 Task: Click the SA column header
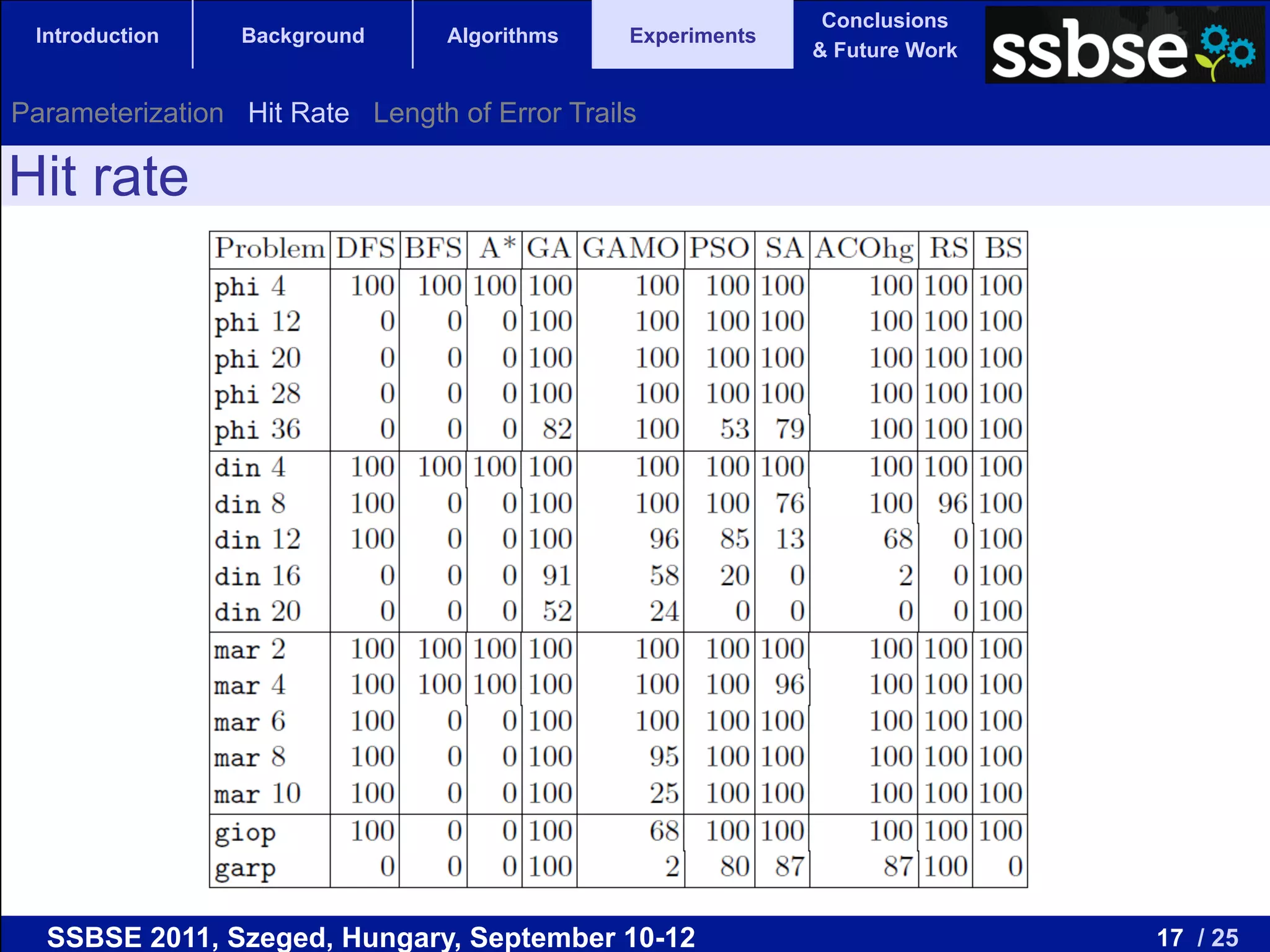pos(784,249)
